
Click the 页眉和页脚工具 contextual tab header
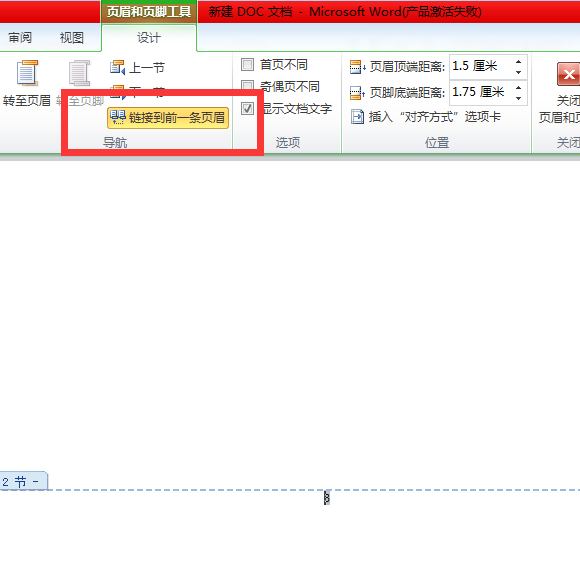[149, 11]
